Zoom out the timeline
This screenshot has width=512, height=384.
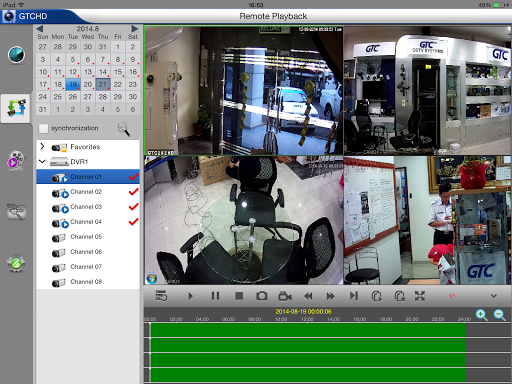[x=500, y=315]
